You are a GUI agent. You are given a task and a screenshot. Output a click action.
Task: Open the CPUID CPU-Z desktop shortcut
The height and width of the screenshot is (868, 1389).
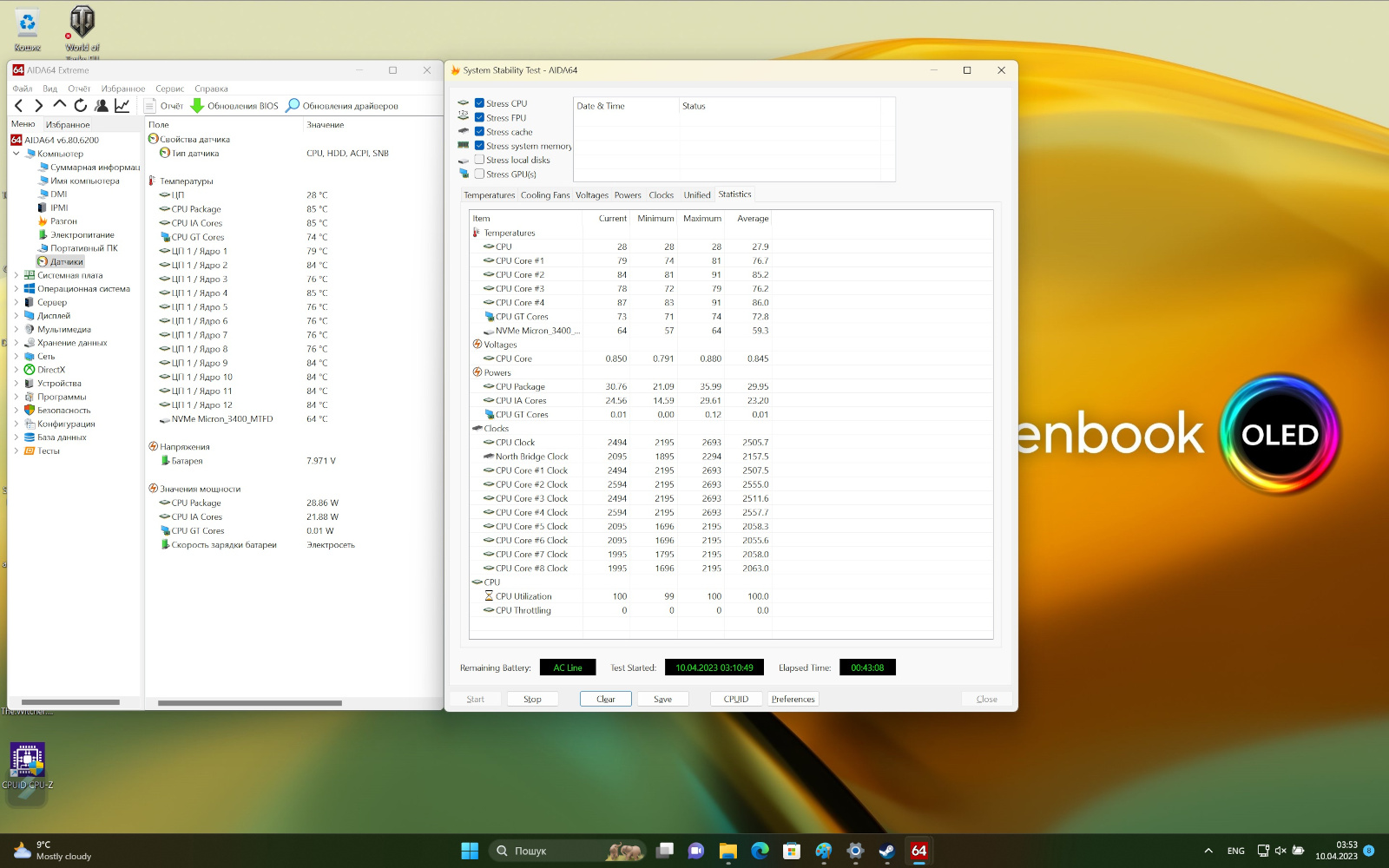27,766
